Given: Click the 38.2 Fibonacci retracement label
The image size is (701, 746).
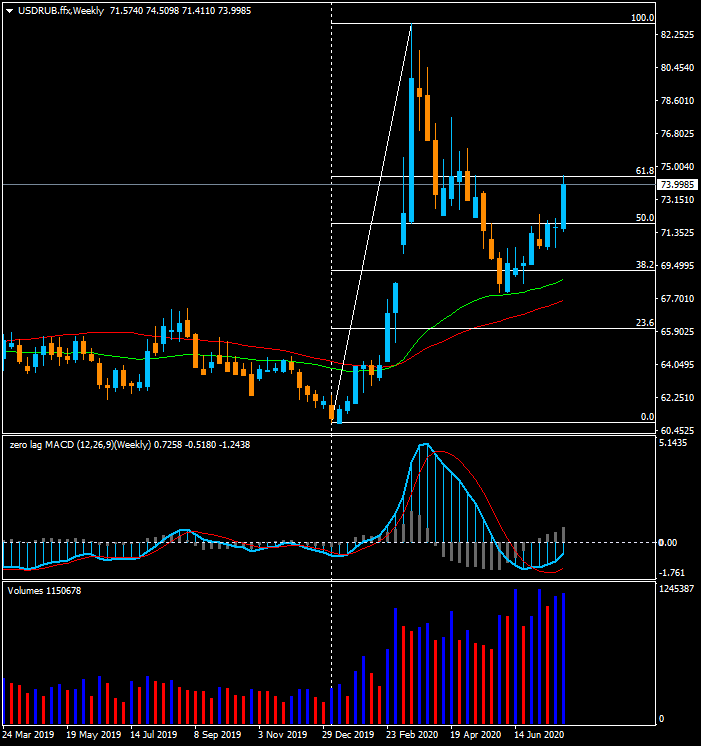Looking at the screenshot, I should tap(644, 265).
